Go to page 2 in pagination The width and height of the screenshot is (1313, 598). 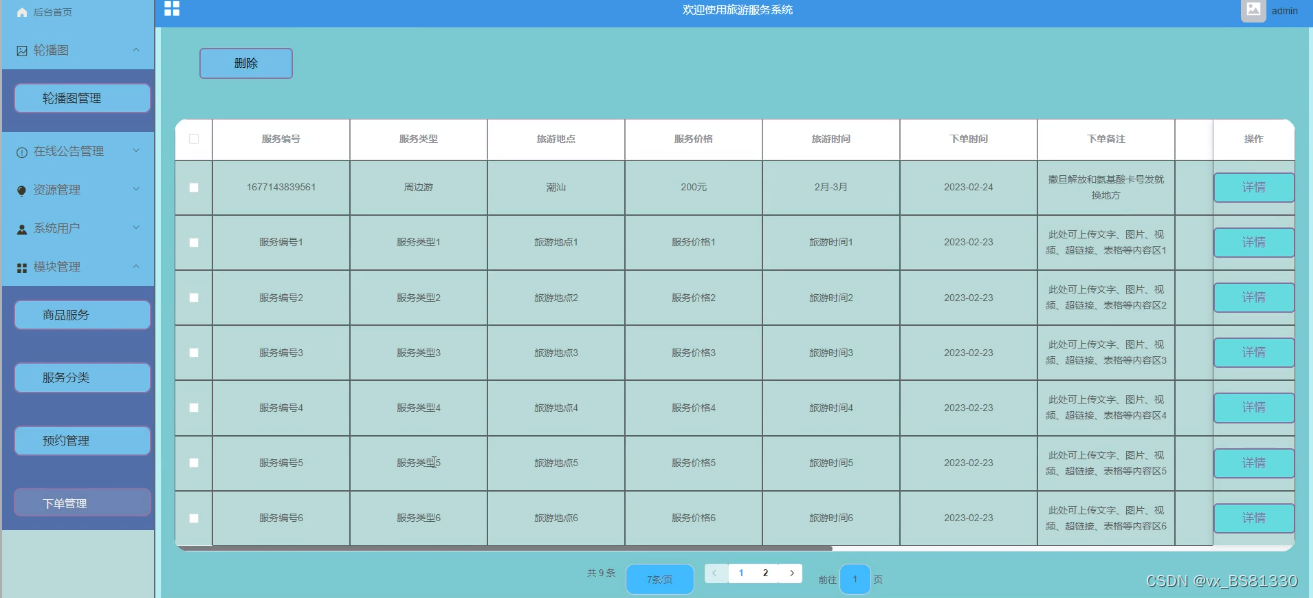pyautogui.click(x=766, y=573)
